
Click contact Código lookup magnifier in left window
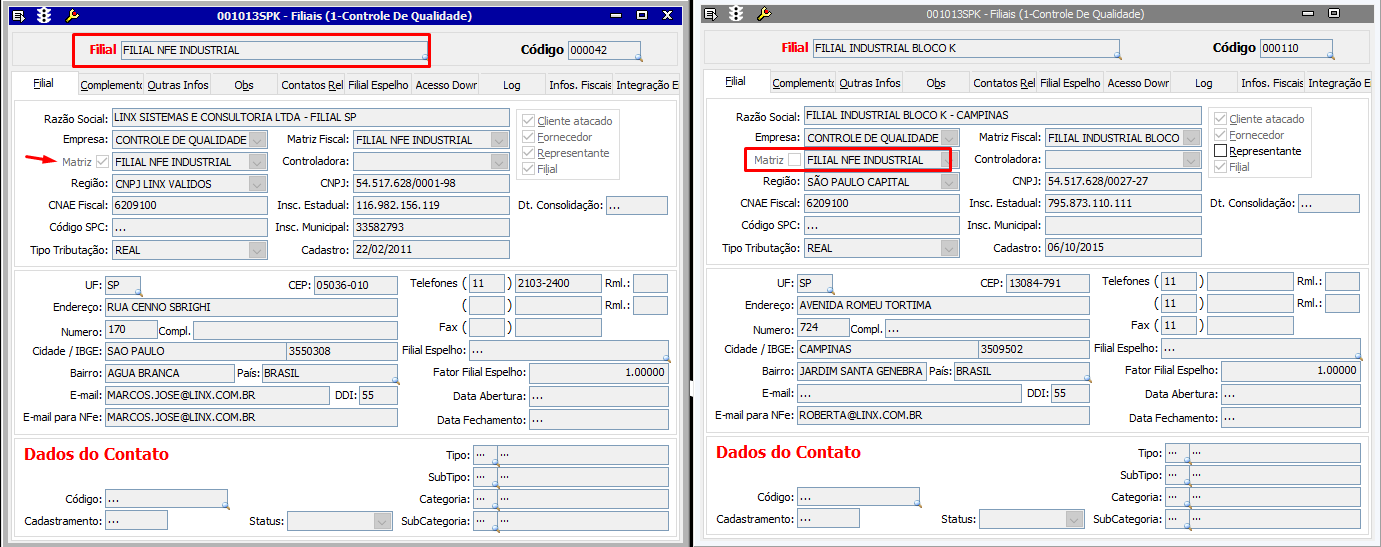tap(225, 506)
